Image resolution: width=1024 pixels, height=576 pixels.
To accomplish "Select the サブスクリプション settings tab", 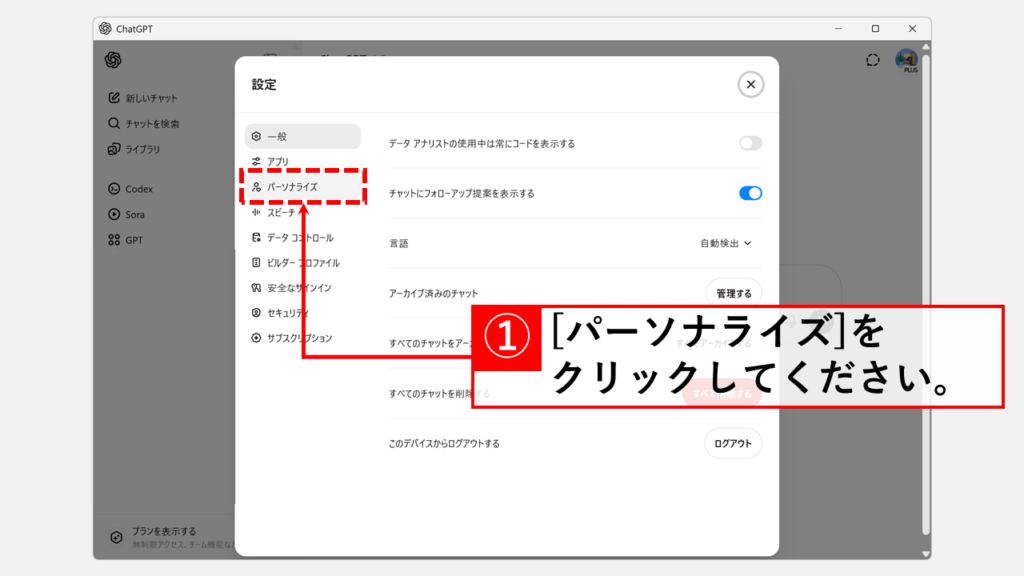I will [302, 338].
